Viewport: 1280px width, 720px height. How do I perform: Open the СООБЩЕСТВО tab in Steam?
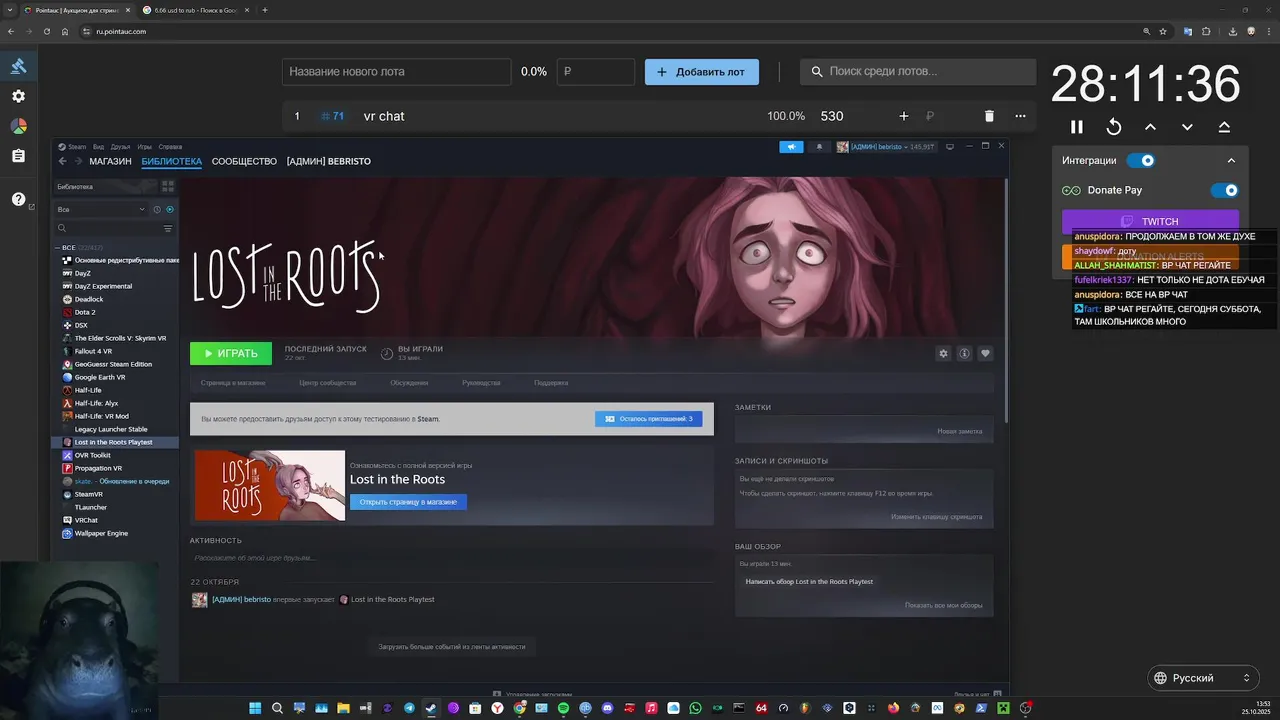(244, 161)
